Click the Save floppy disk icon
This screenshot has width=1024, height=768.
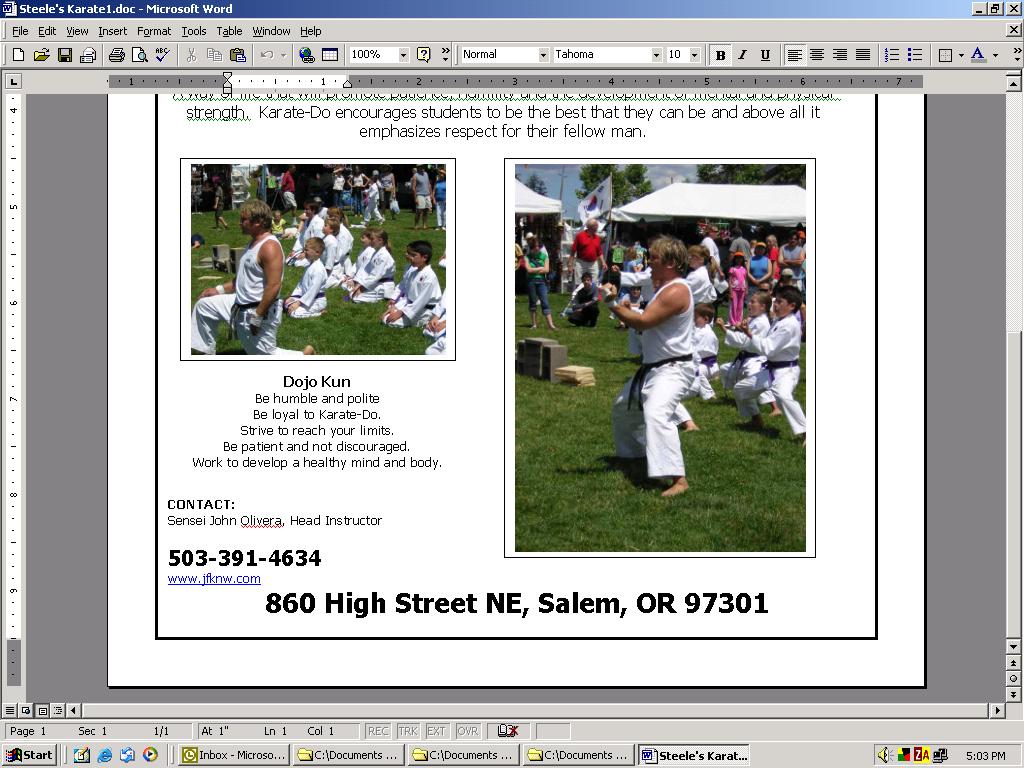tap(64, 55)
